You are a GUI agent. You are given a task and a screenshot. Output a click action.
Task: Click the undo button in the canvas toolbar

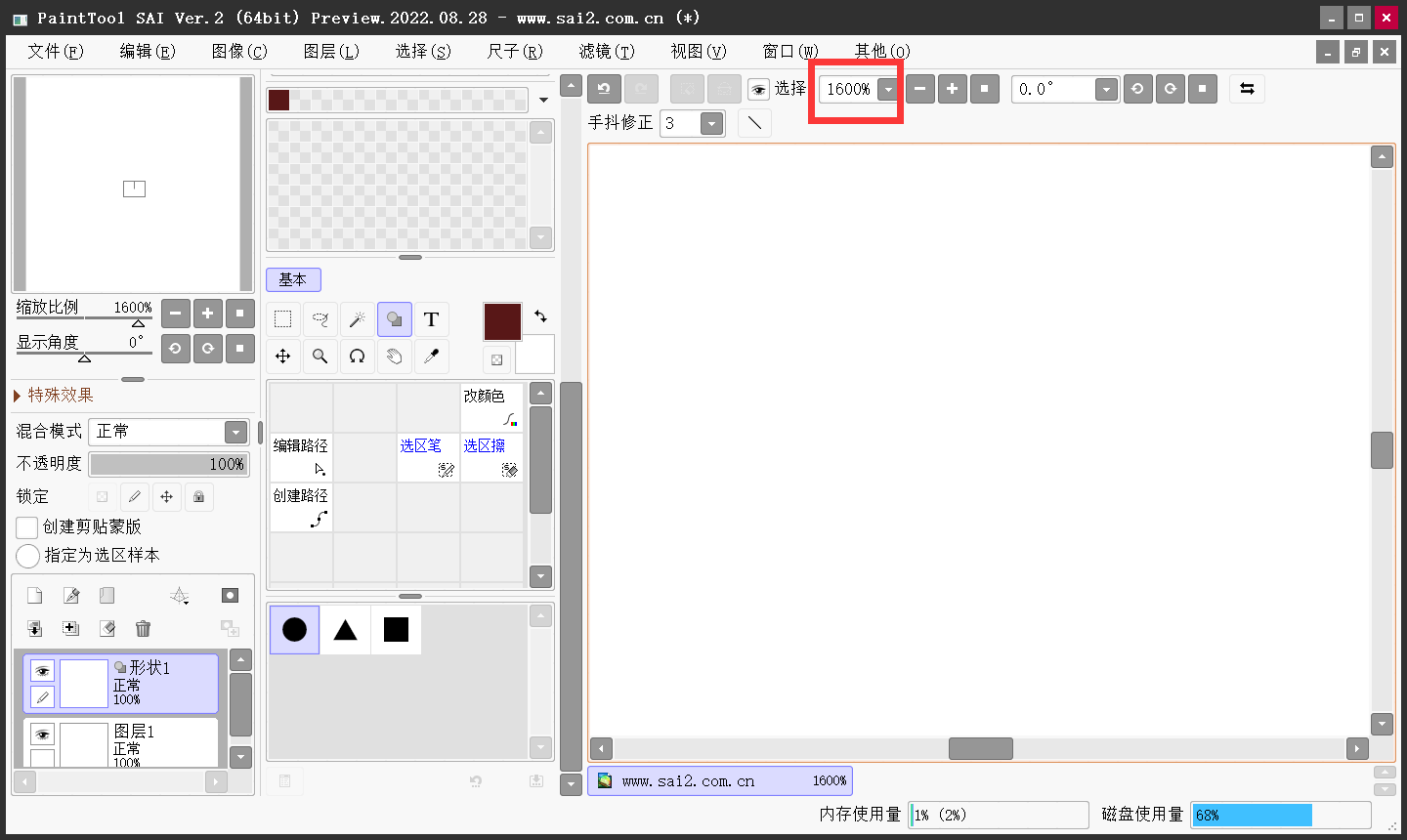pyautogui.click(x=604, y=89)
